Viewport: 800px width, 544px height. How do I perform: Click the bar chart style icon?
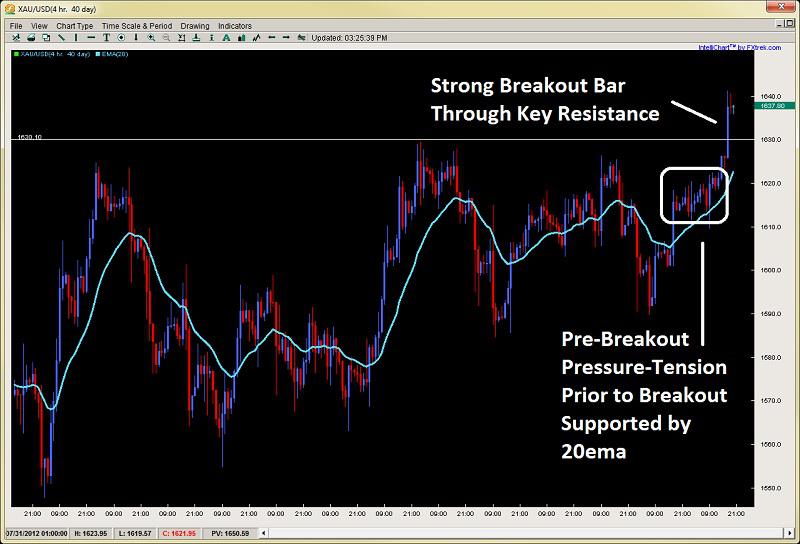click(241, 38)
